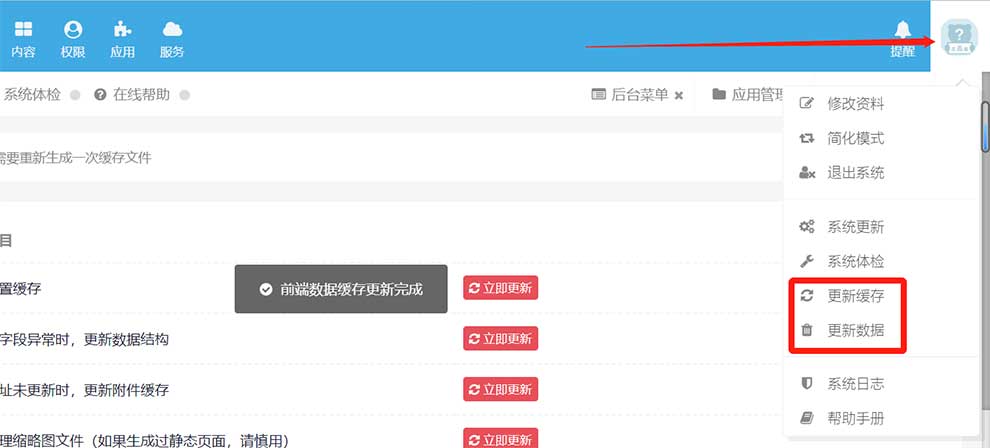
Task: Open 帮助手册 from the menu
Action: pyautogui.click(x=855, y=418)
